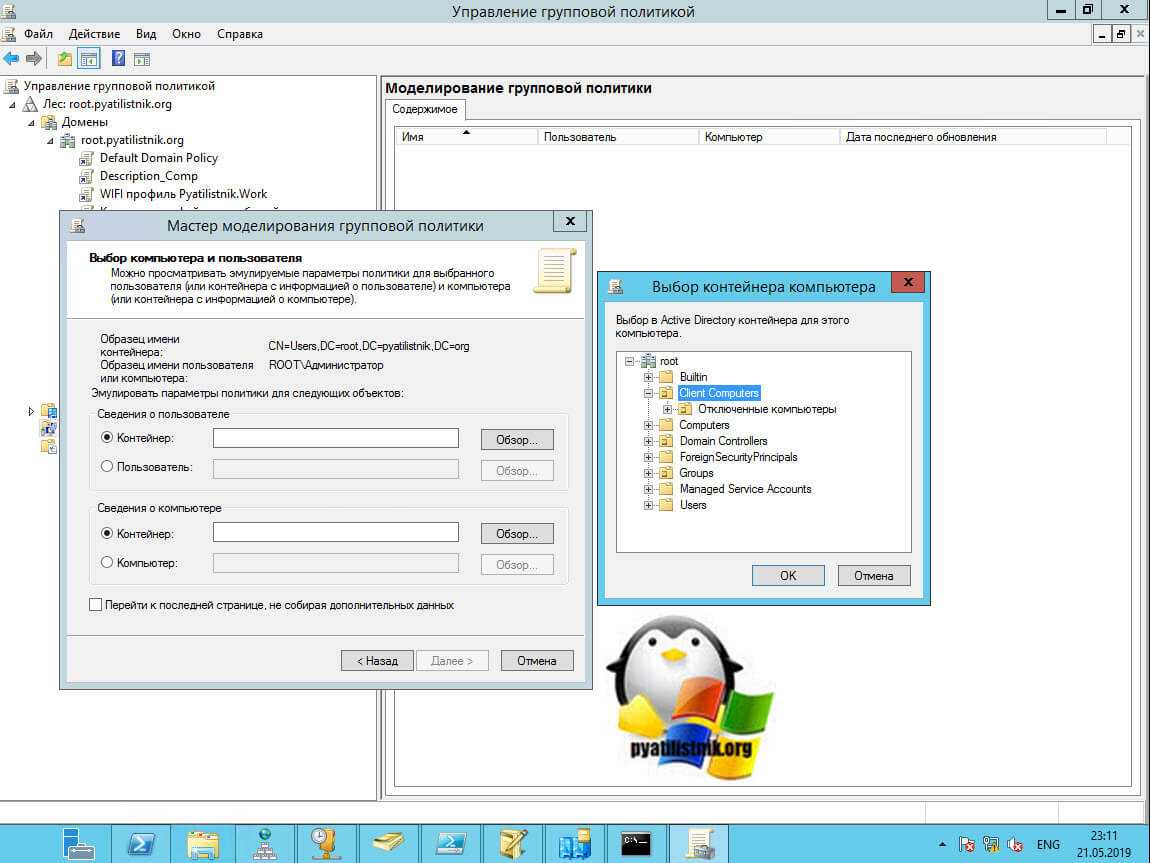Click Обзор for the user container
Viewport: 1150px width, 863px height.
coord(516,439)
